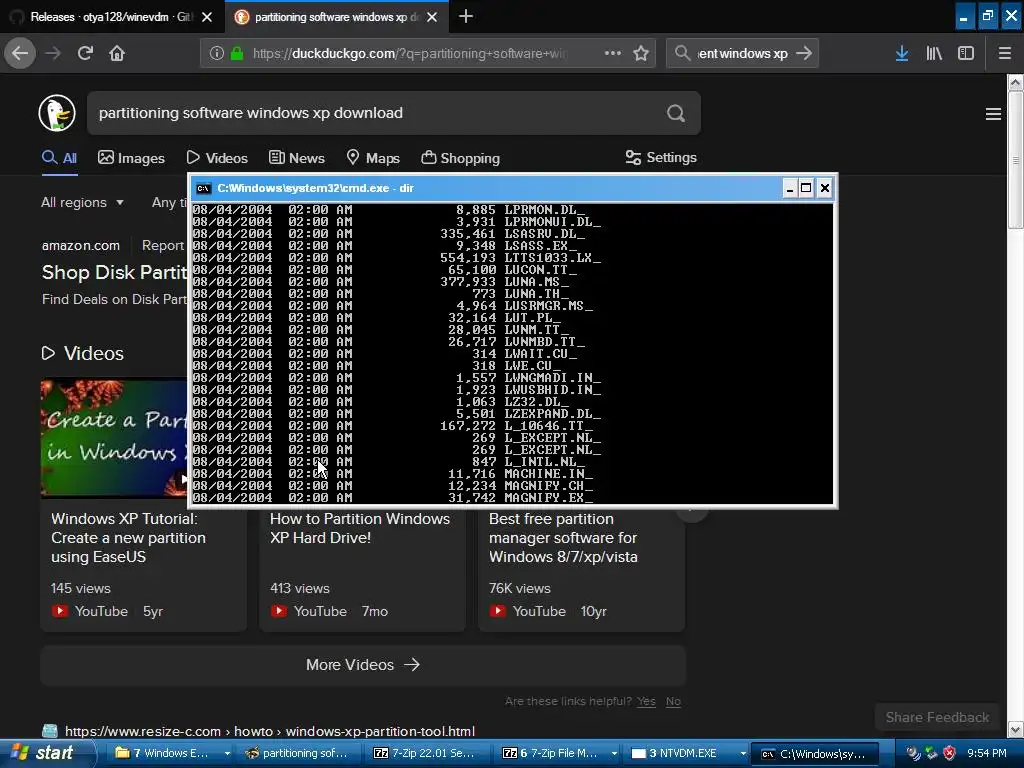Answer No to links helpful question
Image resolution: width=1024 pixels, height=768 pixels.
[673, 701]
